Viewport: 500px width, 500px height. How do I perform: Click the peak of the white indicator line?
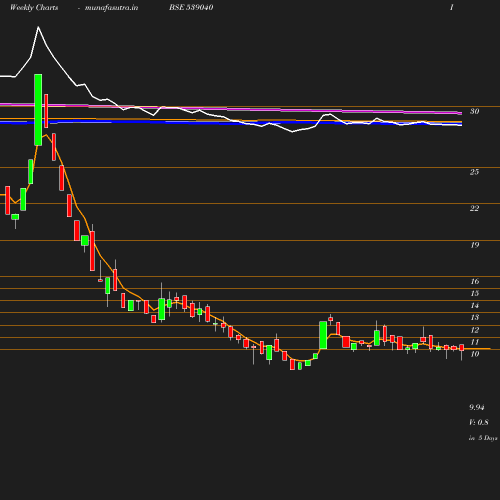(x=38, y=27)
